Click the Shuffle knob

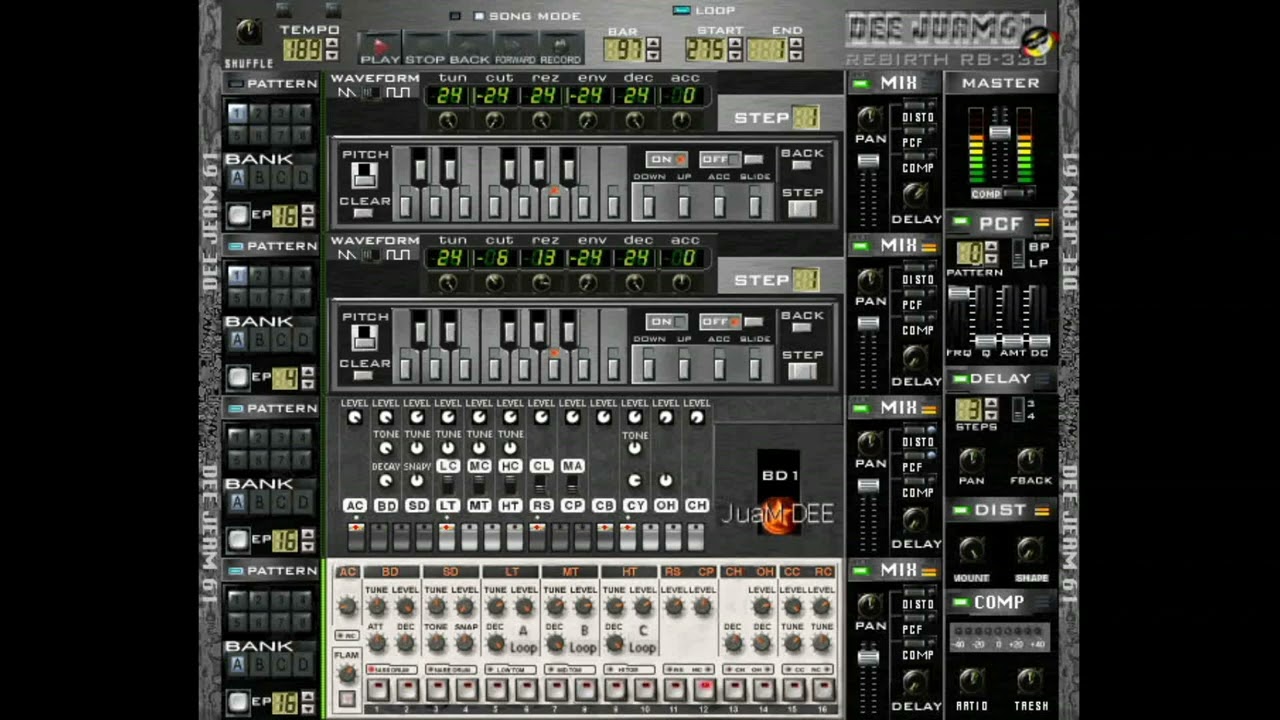click(x=248, y=33)
